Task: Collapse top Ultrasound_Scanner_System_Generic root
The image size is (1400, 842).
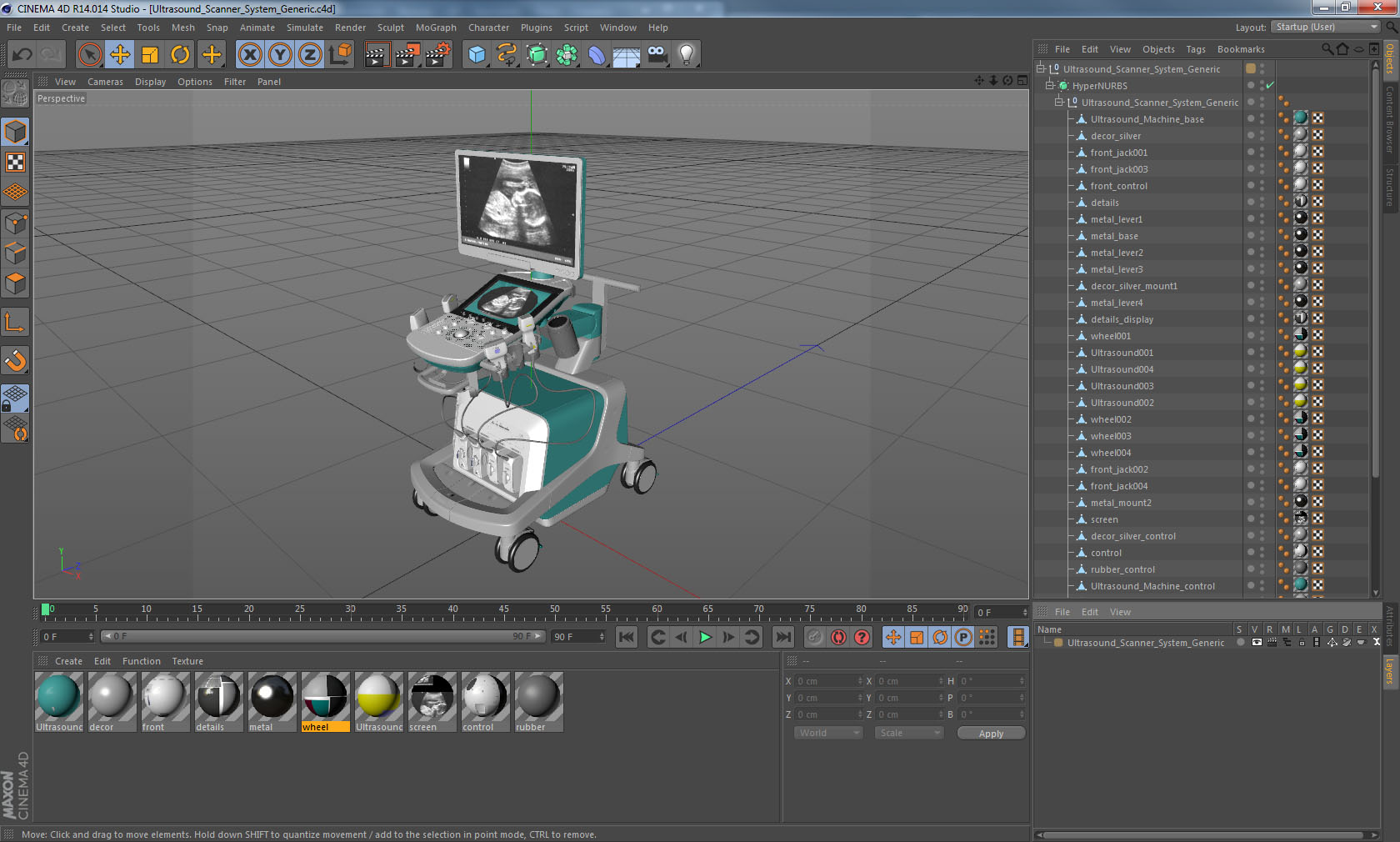Action: pyautogui.click(x=1040, y=69)
